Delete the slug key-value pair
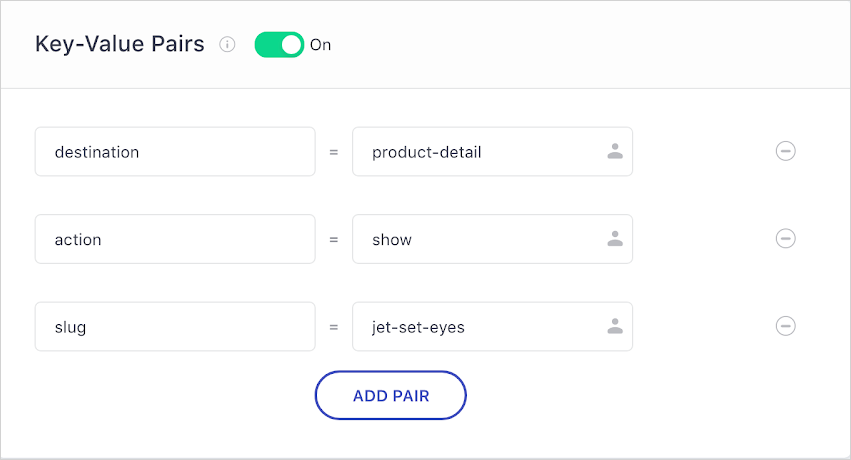Image resolution: width=851 pixels, height=460 pixels. 786,326
